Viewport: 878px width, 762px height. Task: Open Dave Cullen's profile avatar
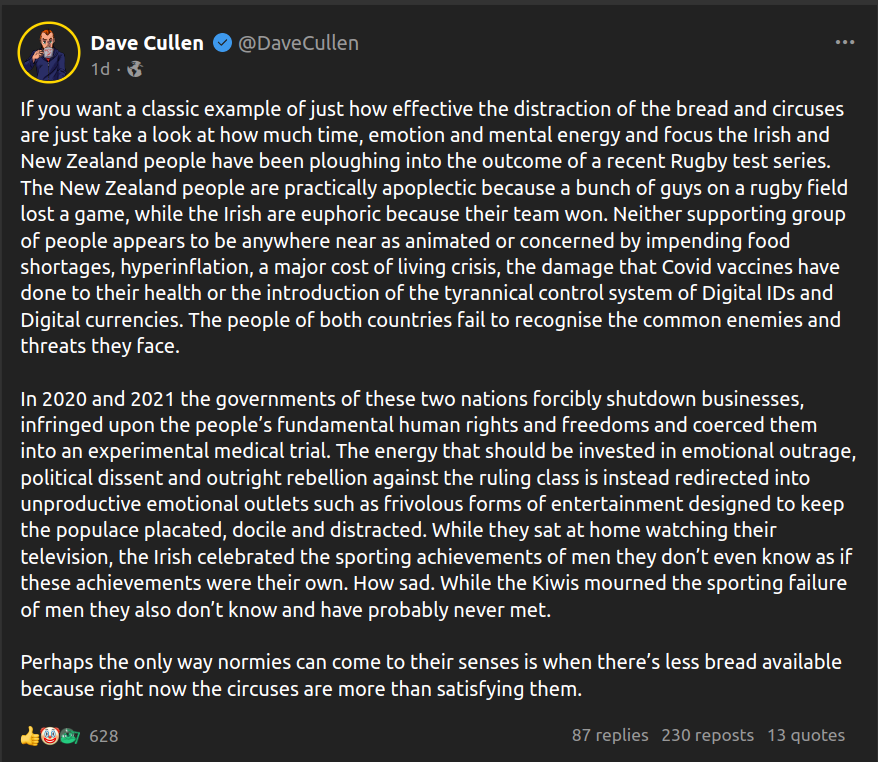[49, 52]
